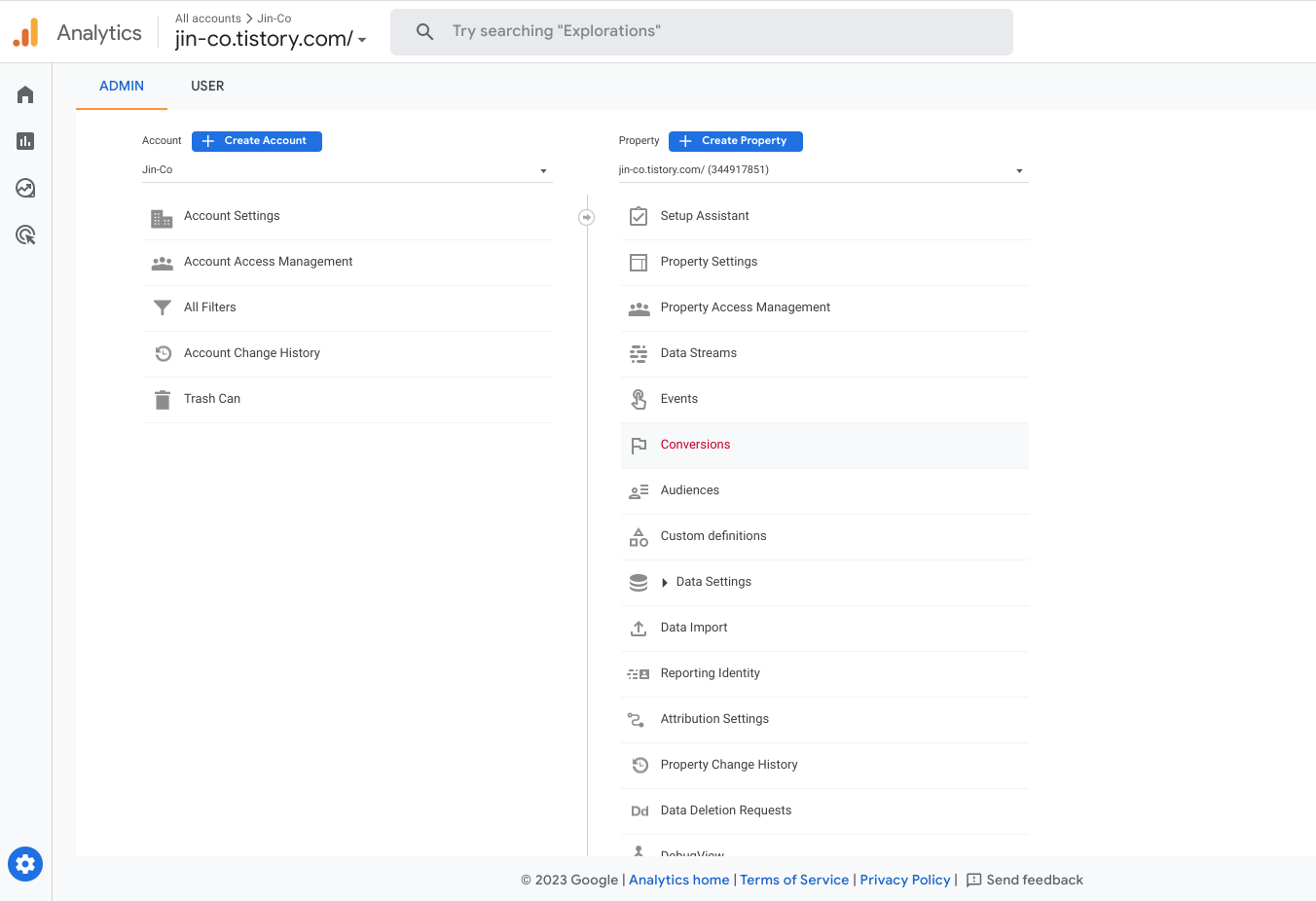Open the property selector dropdown
This screenshot has height=901, width=1316.
(x=823, y=170)
